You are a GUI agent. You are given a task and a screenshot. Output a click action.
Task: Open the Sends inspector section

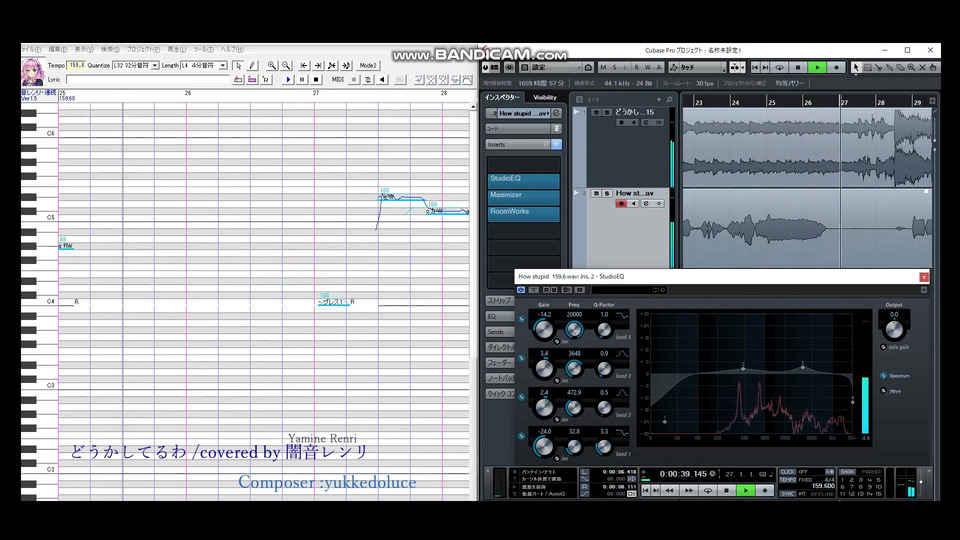[500, 332]
